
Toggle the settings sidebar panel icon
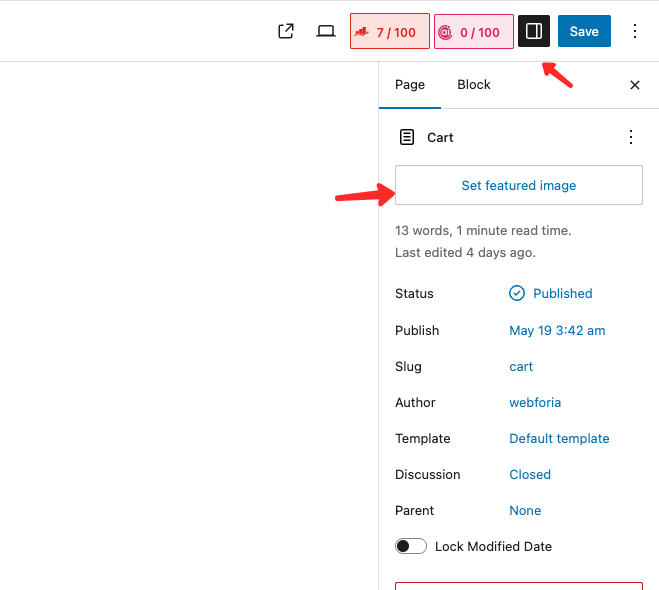534,31
